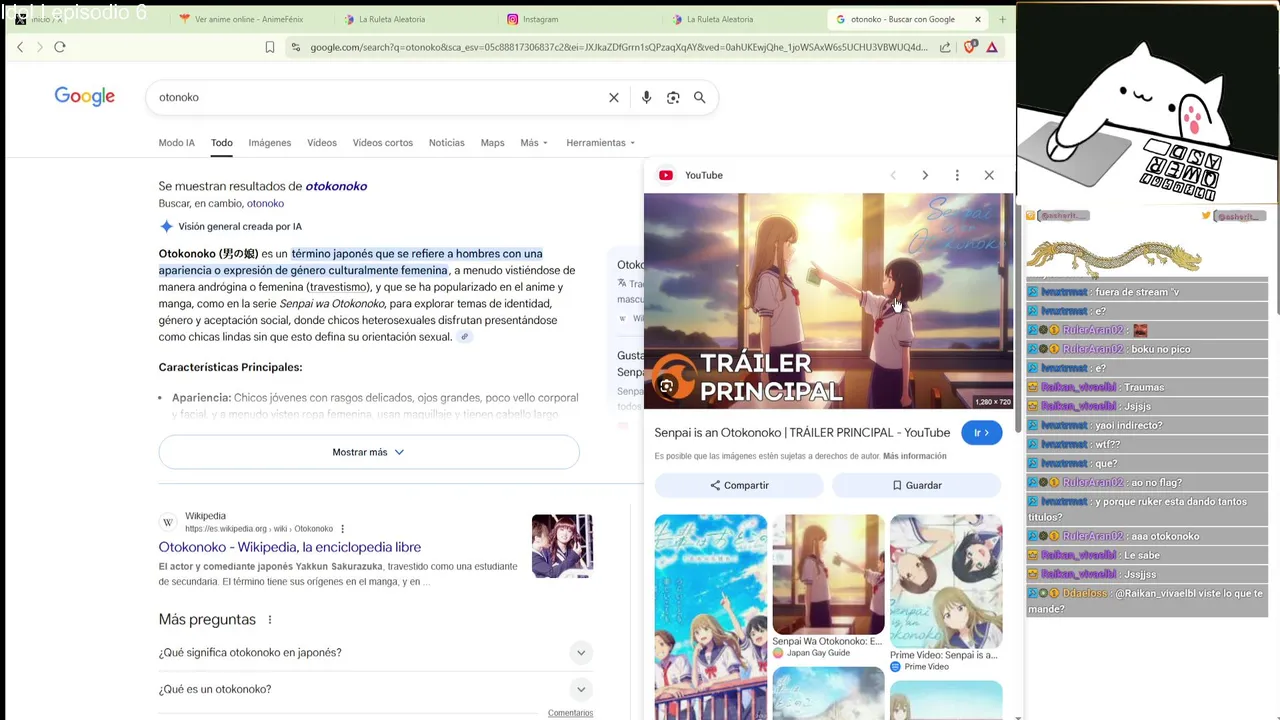
Task: Search instead for otonoko link
Action: [x=265, y=204]
